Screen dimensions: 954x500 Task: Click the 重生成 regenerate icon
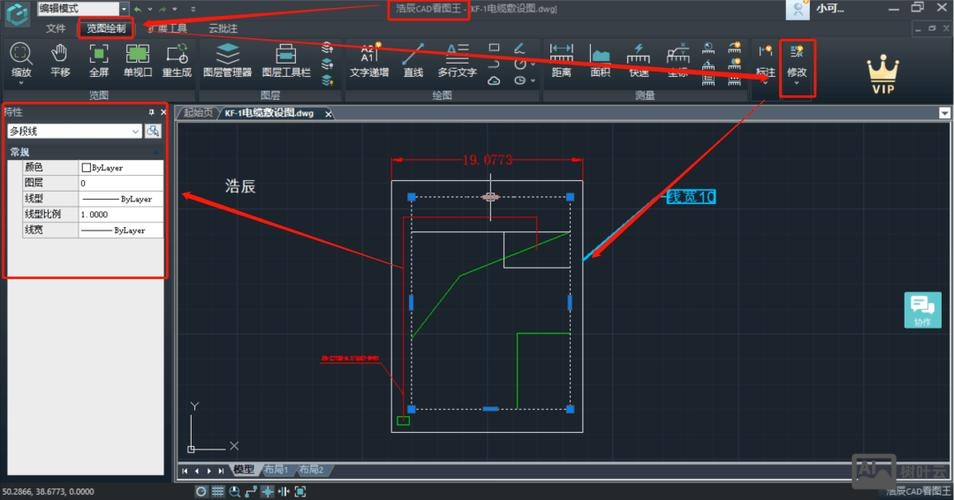click(x=177, y=60)
